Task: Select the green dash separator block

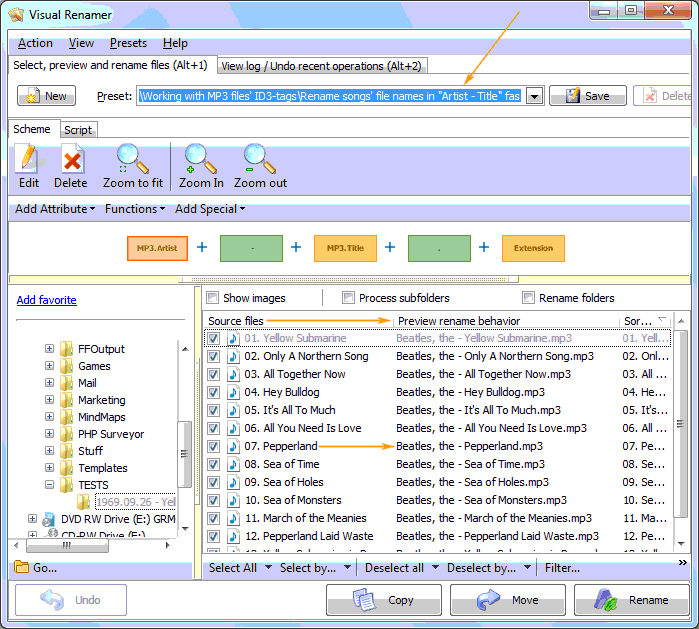Action: click(x=251, y=248)
